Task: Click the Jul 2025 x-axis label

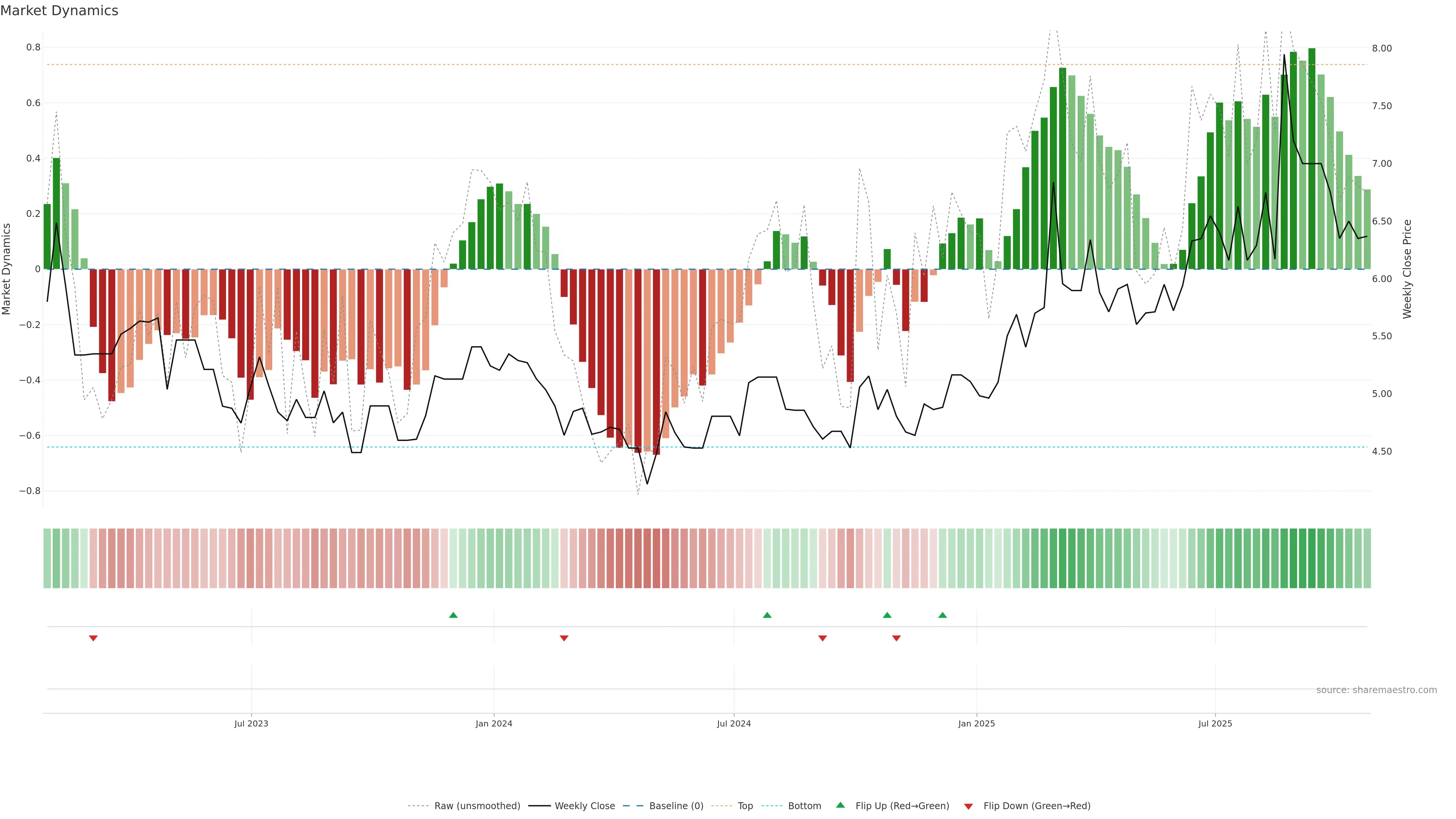Action: (x=1215, y=723)
